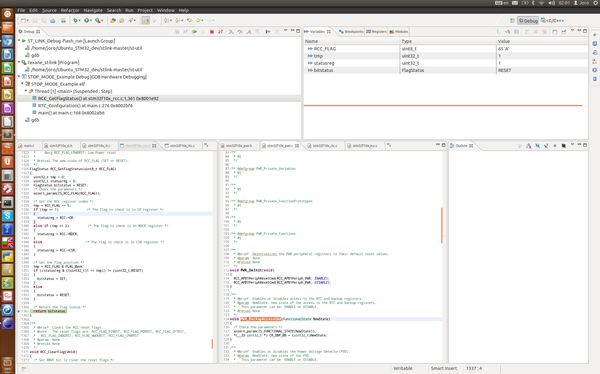Collapse STOP_MODE_Example Debug GDB Hardware Debugging node

[19, 77]
